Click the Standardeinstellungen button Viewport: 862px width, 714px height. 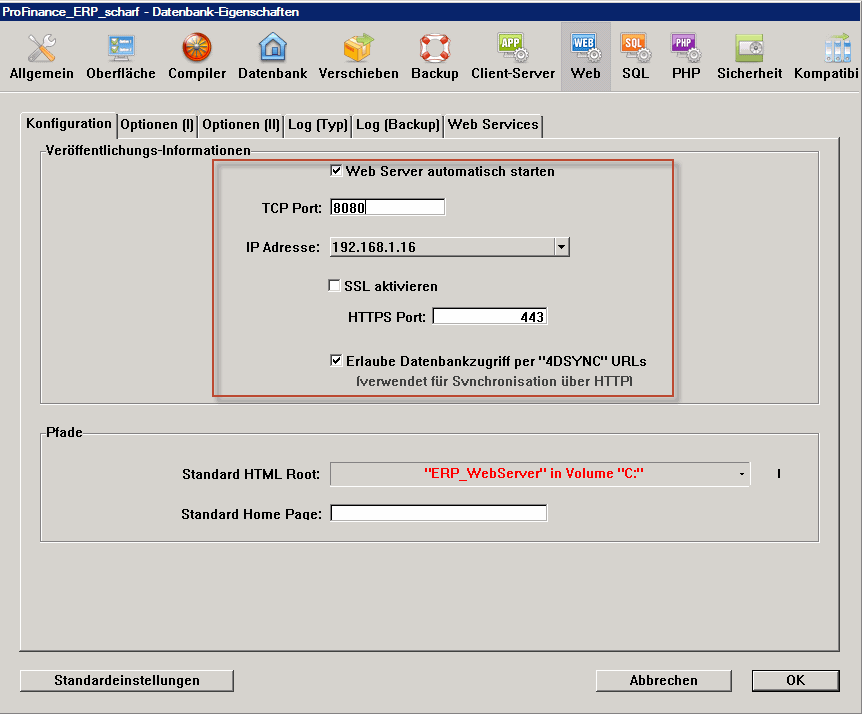(127, 680)
